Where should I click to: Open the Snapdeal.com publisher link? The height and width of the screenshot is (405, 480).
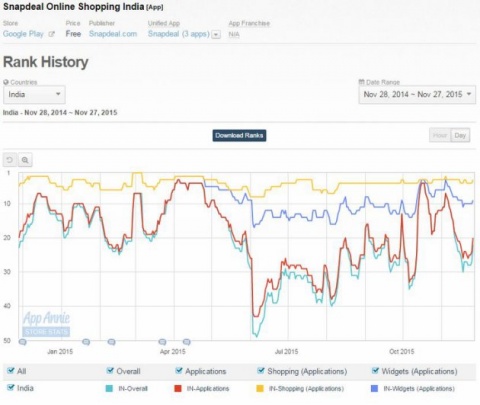click(113, 34)
